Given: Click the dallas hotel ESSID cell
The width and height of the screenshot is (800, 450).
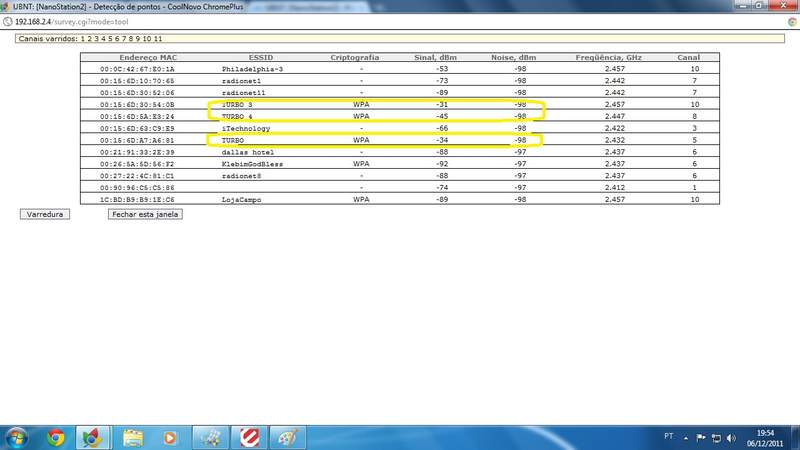Looking at the screenshot, I should click(247, 152).
